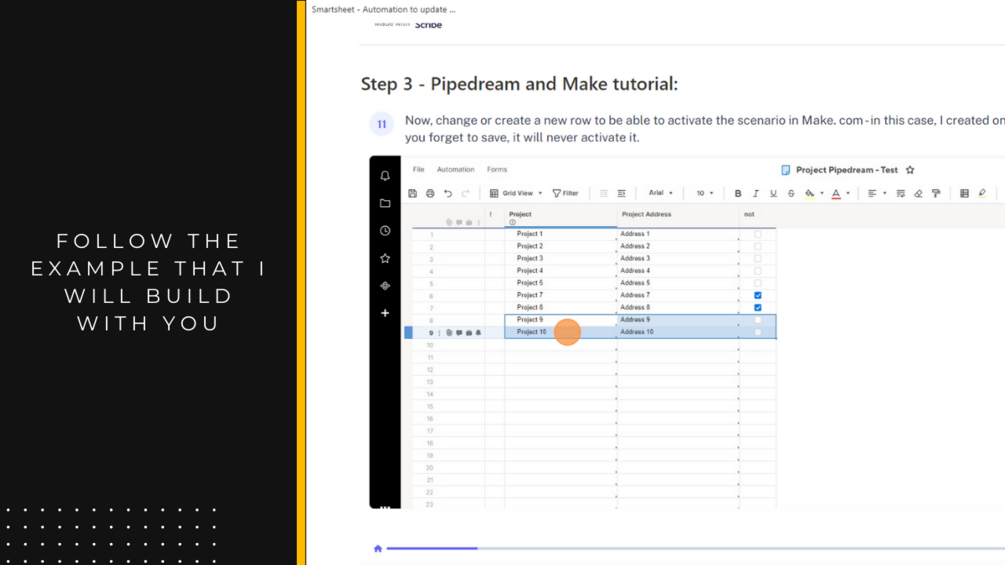Open the Notifications bell in Smartsheet sidebar
The width and height of the screenshot is (1005, 565).
click(x=385, y=176)
